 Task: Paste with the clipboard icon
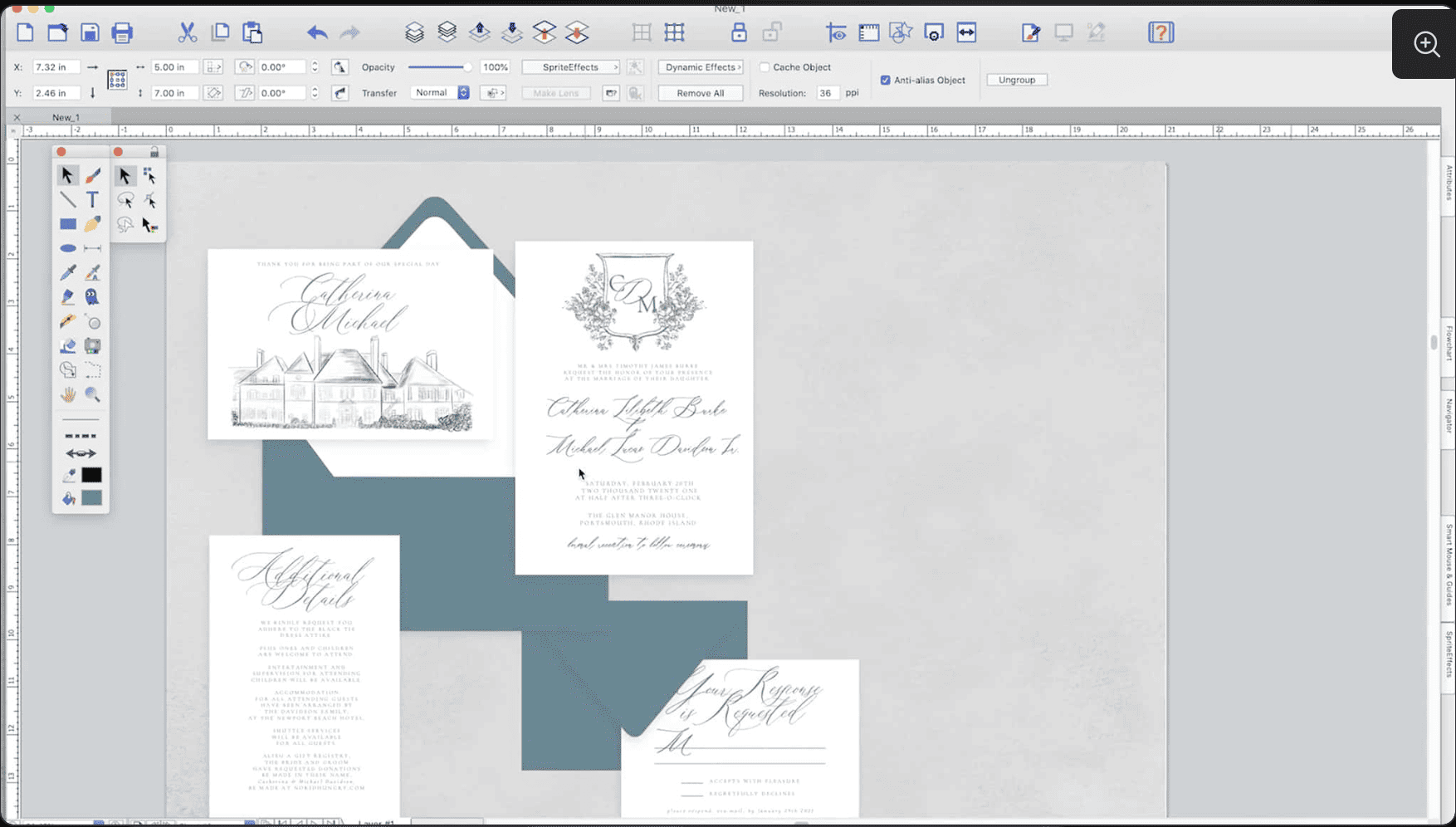(252, 32)
